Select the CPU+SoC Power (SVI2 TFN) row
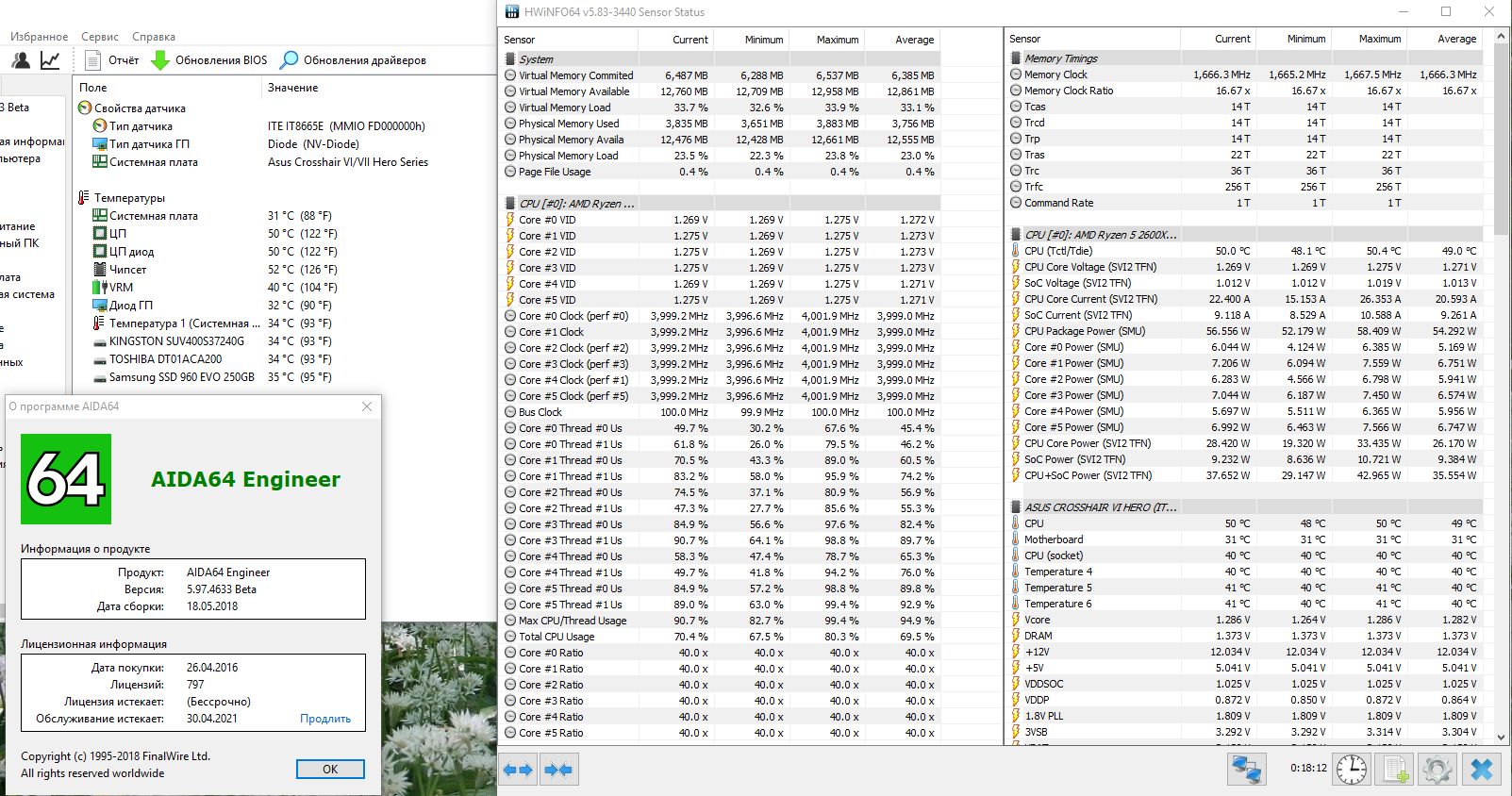The width and height of the screenshot is (1512, 796). pos(1244,475)
